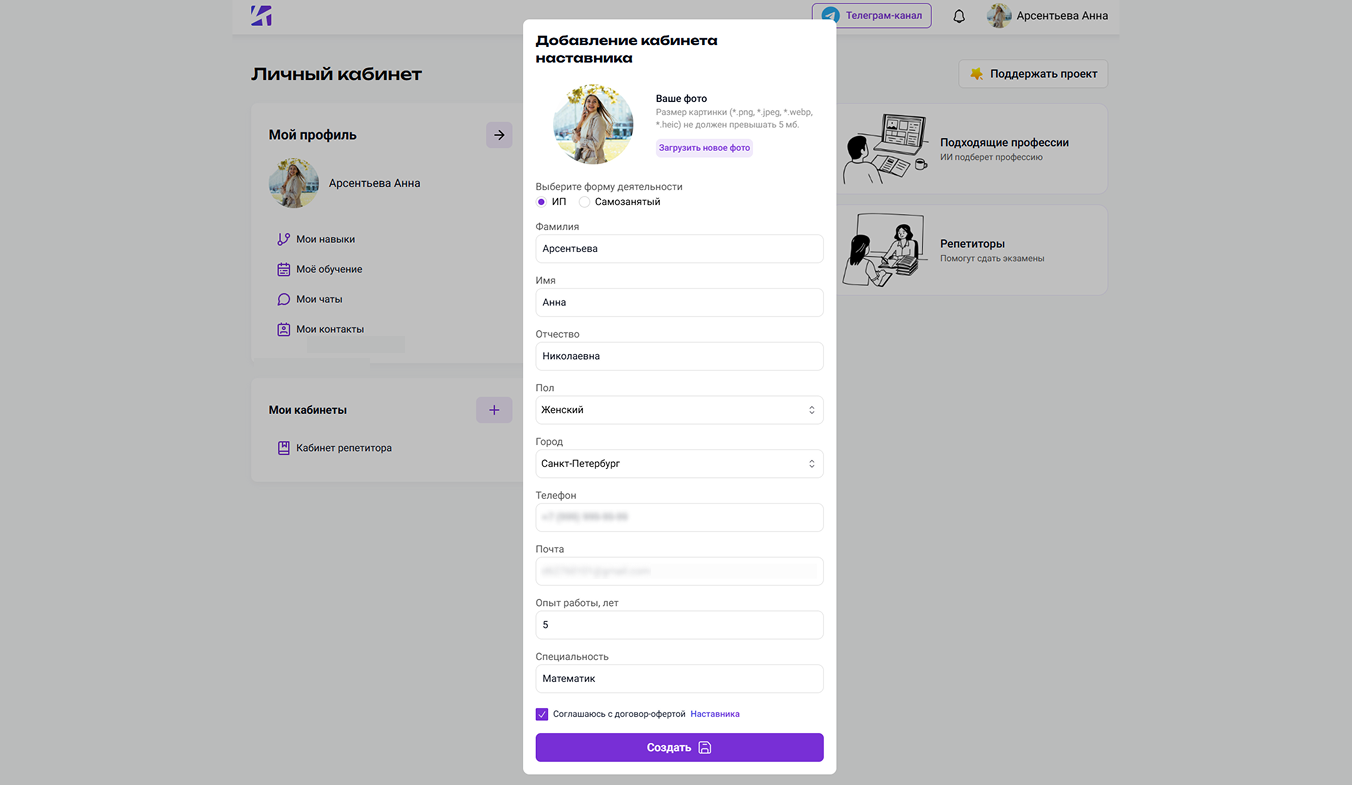Expand the Город dropdown
The width and height of the screenshot is (1352, 785).
tap(679, 464)
